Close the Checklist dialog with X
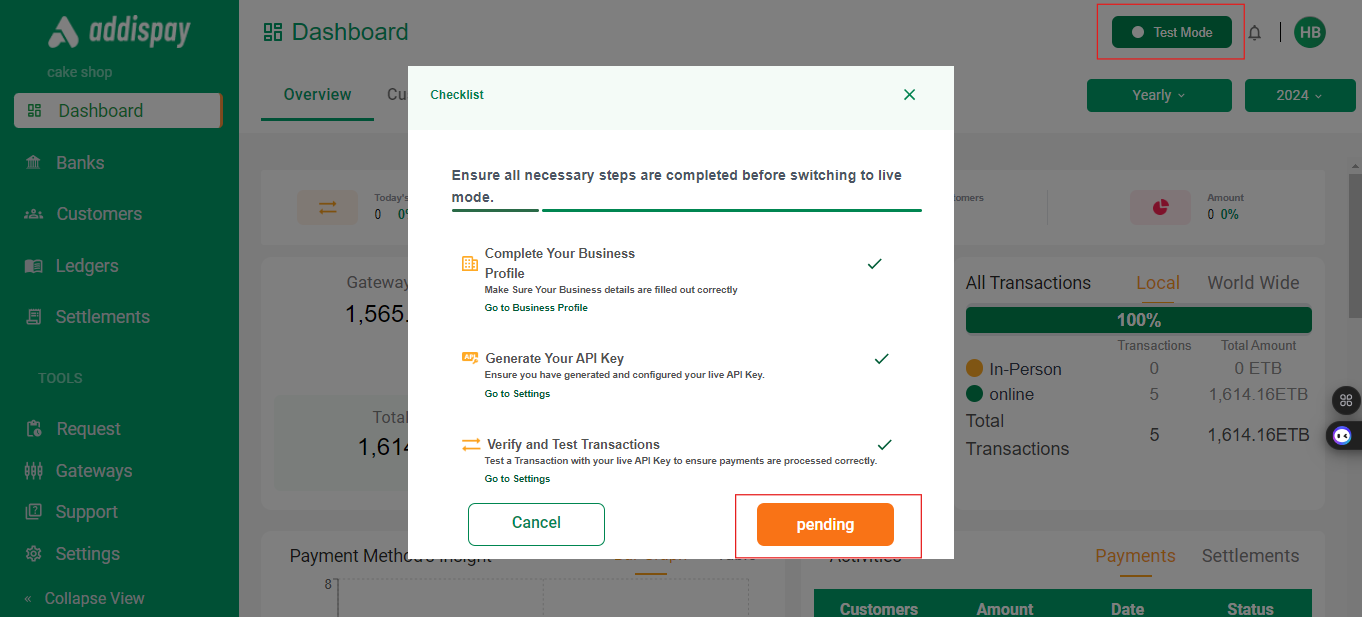1362x617 pixels. pos(909,95)
